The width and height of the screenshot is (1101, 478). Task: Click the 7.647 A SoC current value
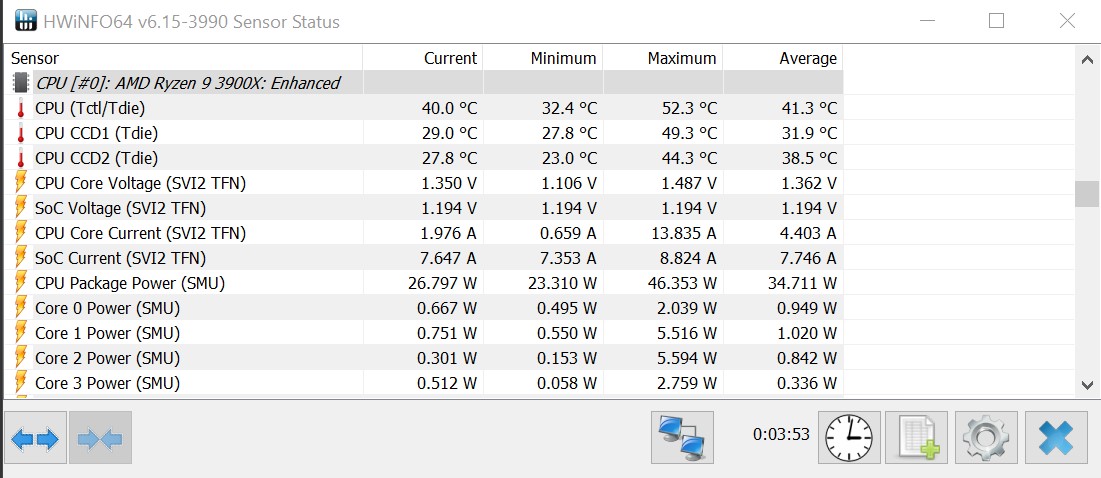(449, 258)
